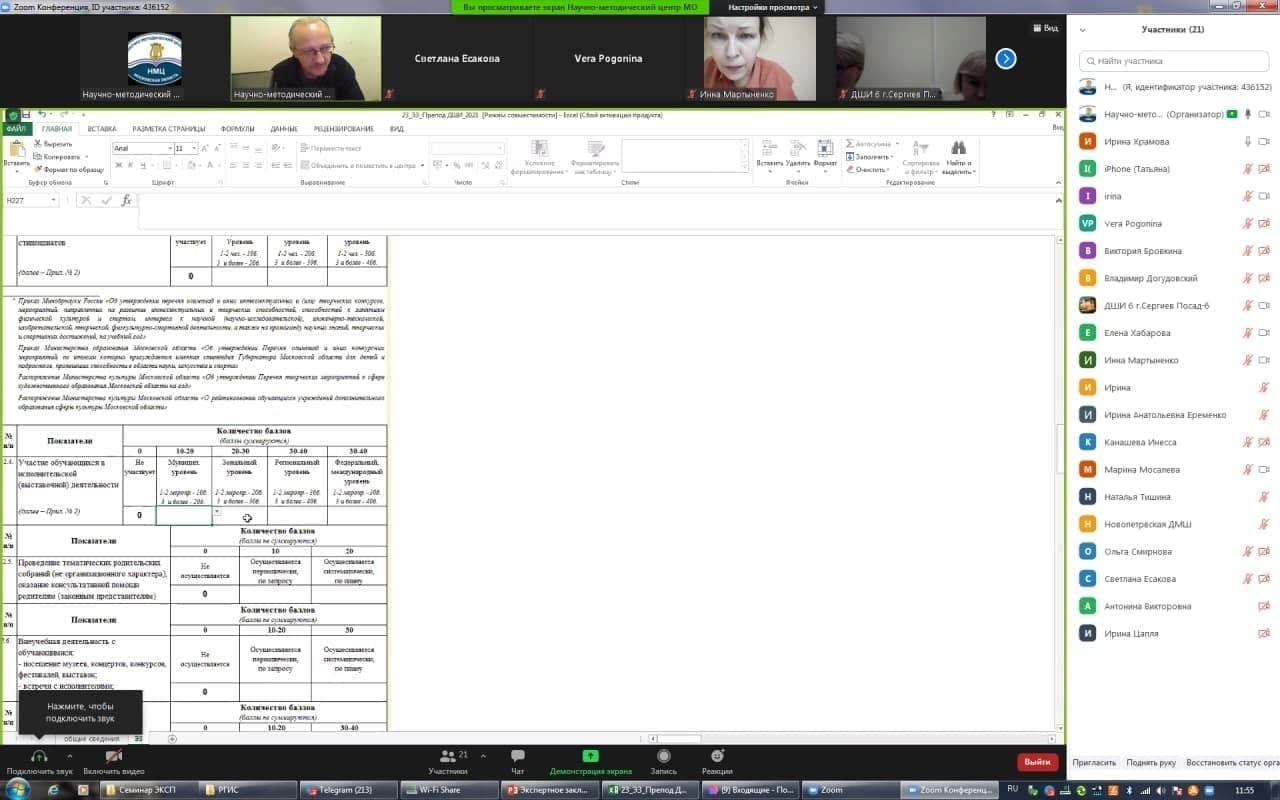Open Telegram (213) in the taskbar
This screenshot has width=1280, height=800.
346,790
